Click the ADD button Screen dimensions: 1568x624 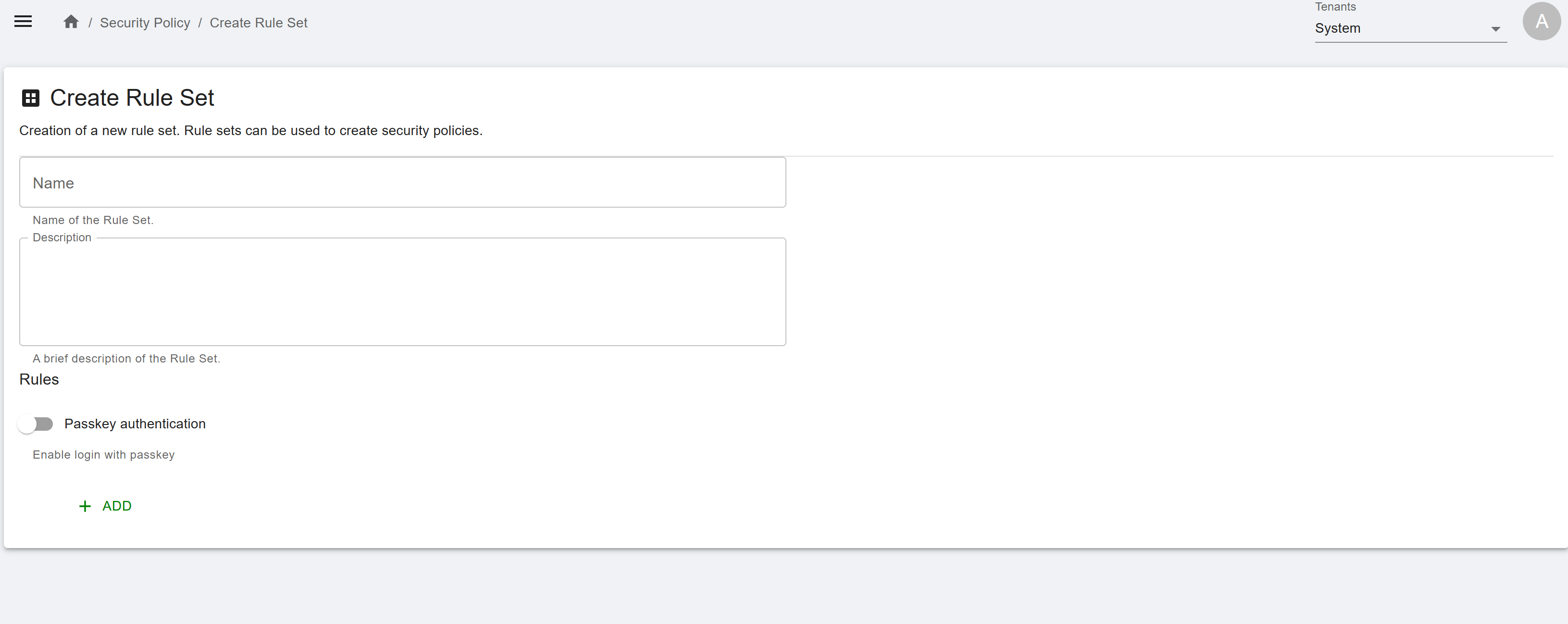coord(105,506)
